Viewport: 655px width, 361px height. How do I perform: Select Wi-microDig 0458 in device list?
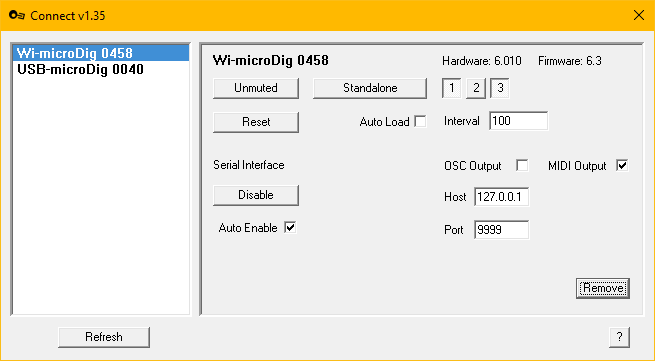(101, 53)
